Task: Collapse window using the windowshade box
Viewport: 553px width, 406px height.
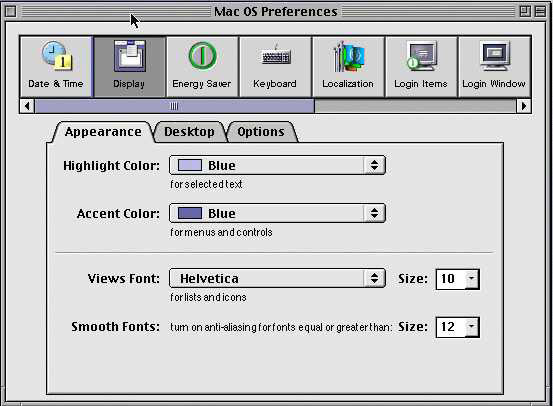Action: point(540,12)
